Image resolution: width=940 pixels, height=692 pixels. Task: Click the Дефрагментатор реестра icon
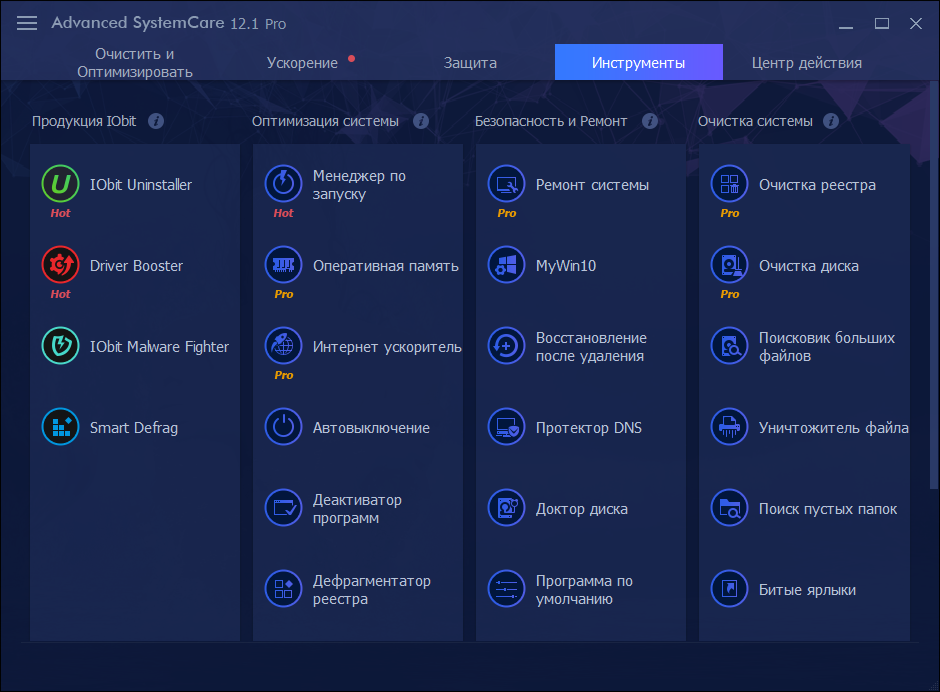coord(284,588)
